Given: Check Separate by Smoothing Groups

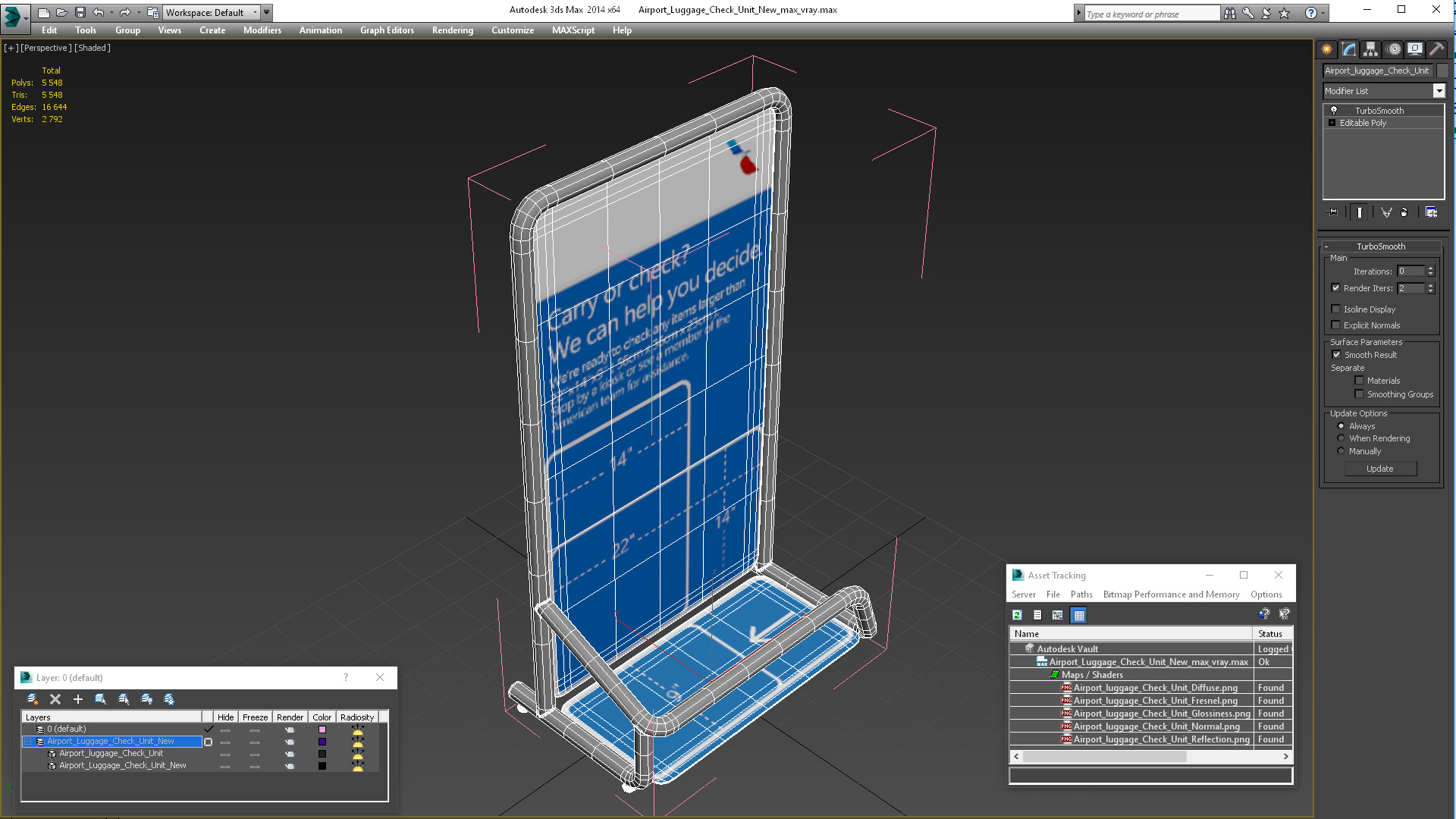Looking at the screenshot, I should pos(1359,394).
